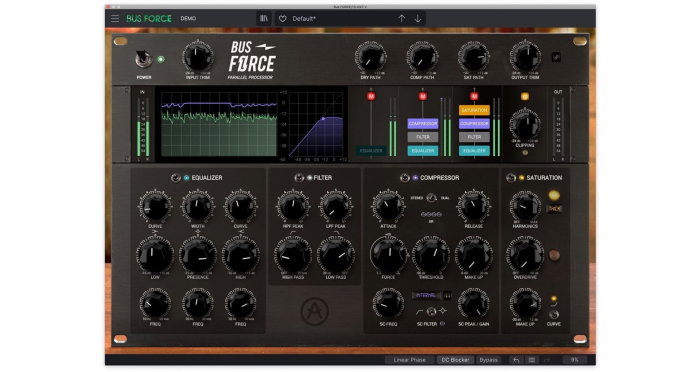Click the equalizer LOW gain knob
This screenshot has height=372, width=700.
(x=155, y=255)
